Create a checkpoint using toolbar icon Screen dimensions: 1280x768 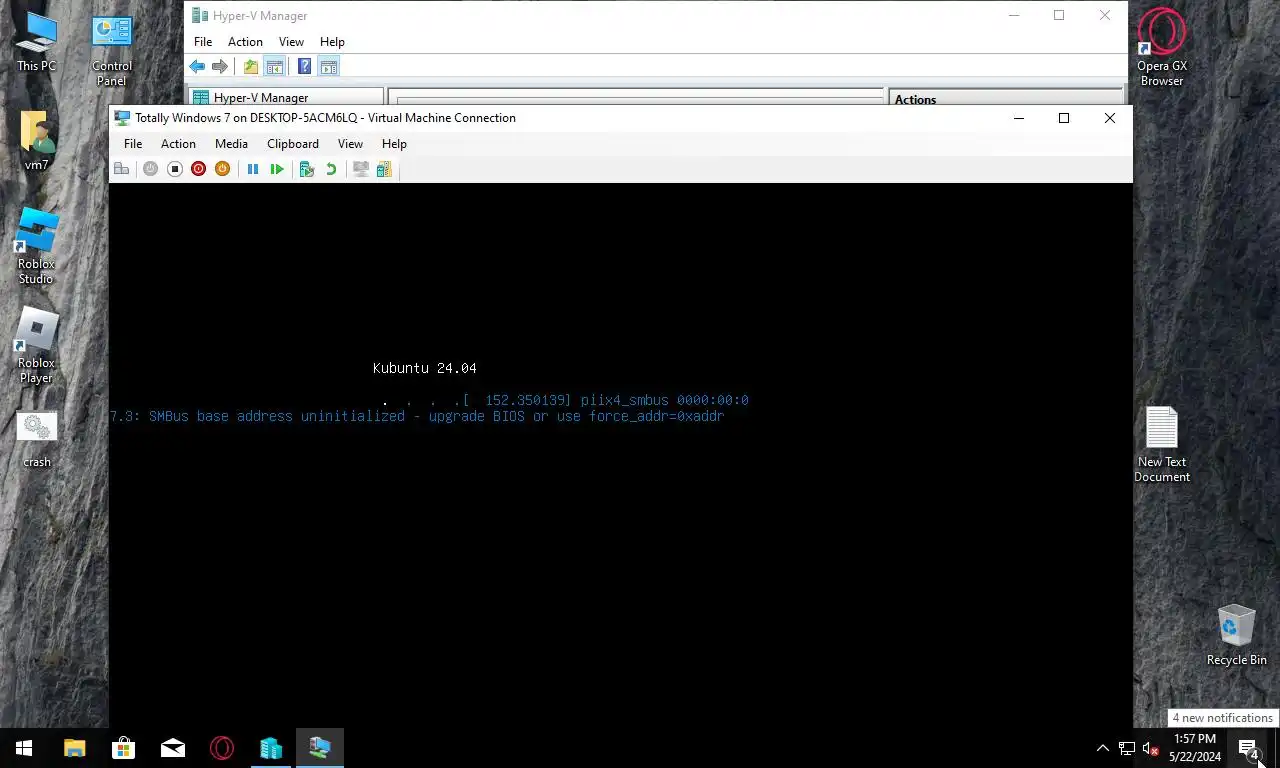pos(307,169)
